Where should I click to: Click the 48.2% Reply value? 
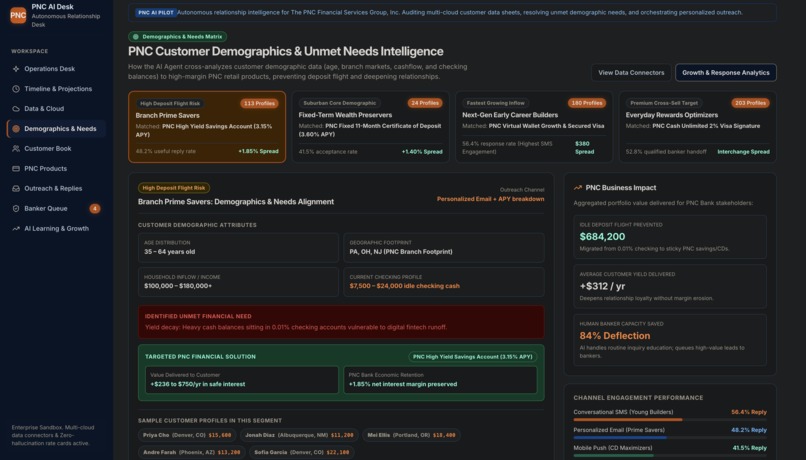coord(748,430)
